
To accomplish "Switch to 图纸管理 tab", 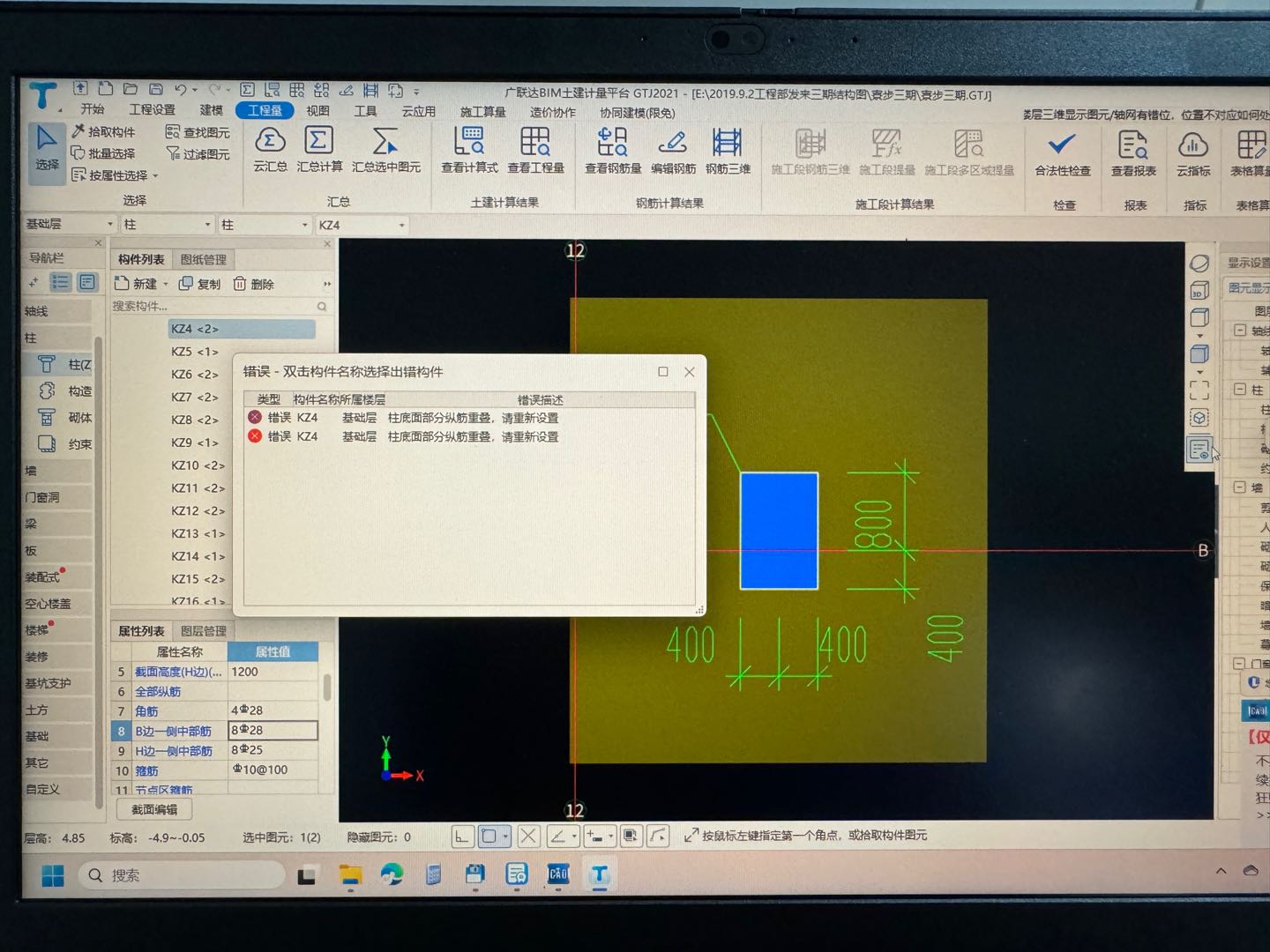I will point(203,259).
